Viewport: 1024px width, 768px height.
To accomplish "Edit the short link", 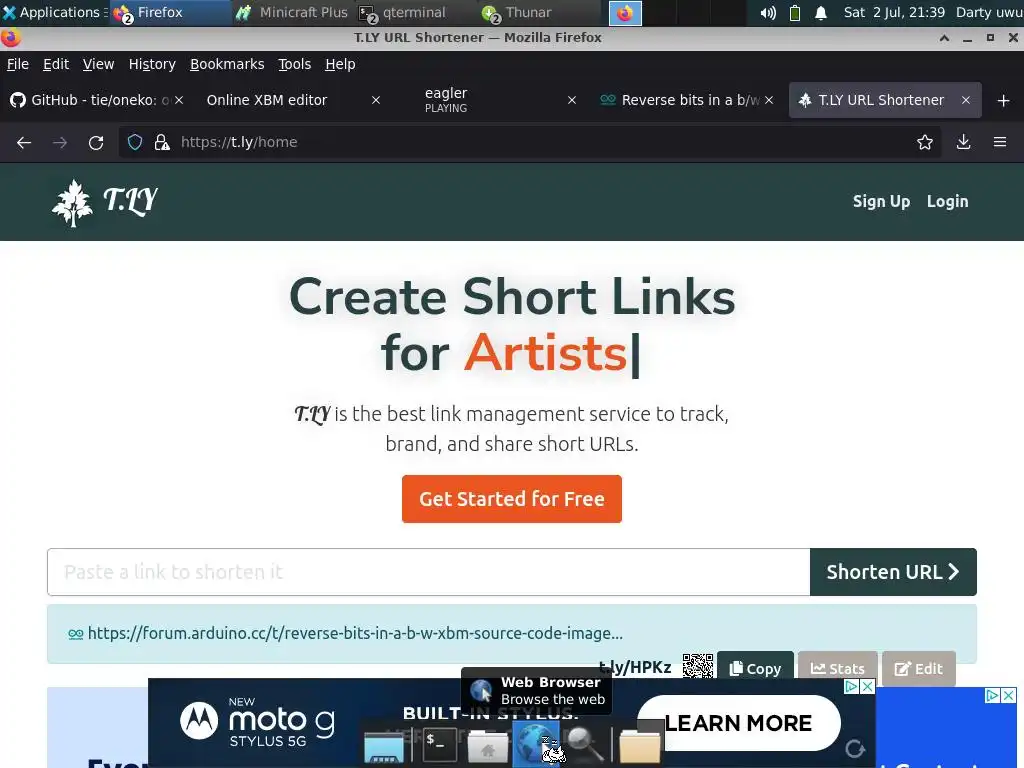I will click(x=918, y=668).
